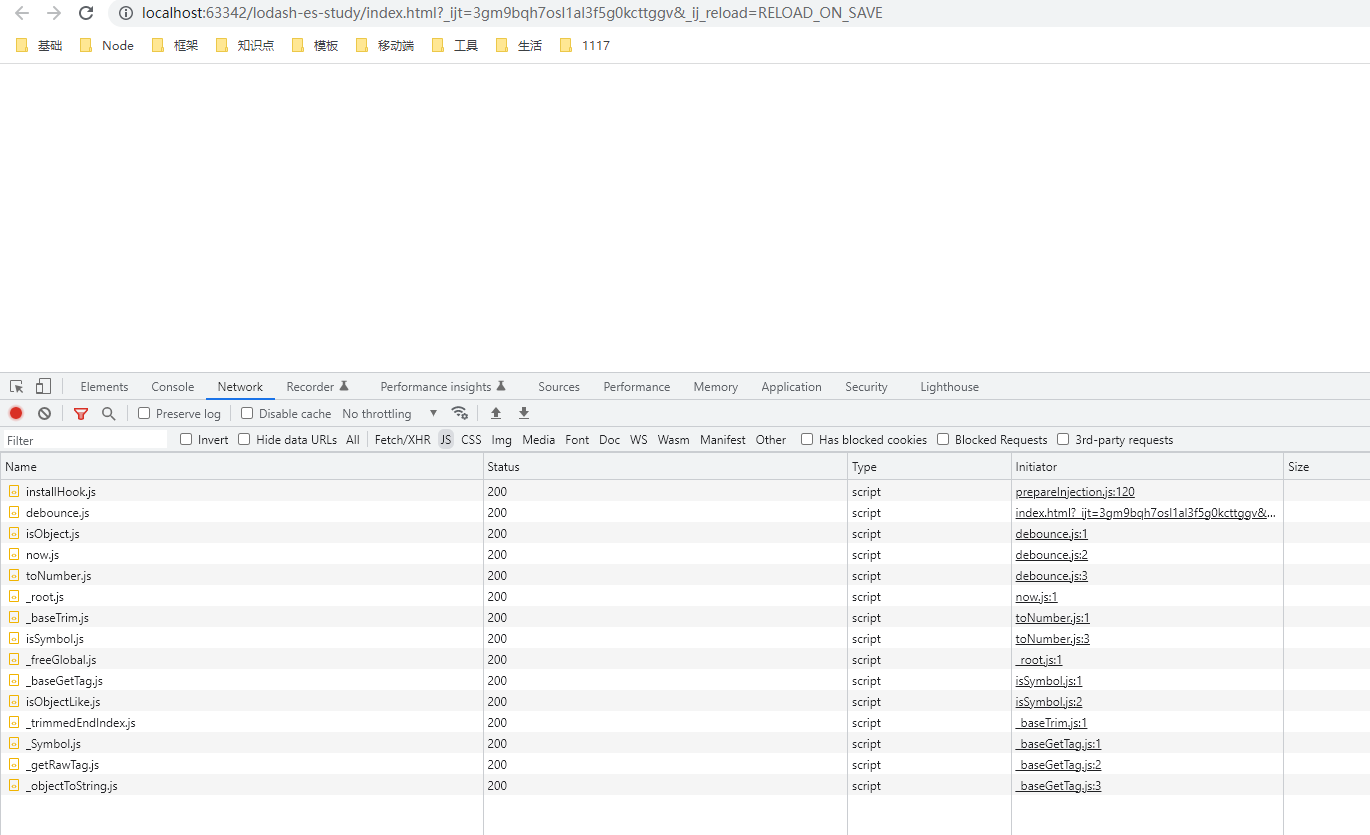The image size is (1370, 835).
Task: Toggle the Hide data URLs checkbox
Action: [x=244, y=439]
